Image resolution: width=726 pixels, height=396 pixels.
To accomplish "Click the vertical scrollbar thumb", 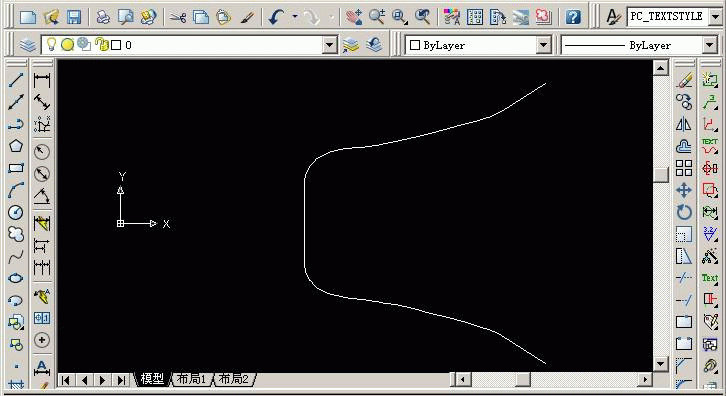I will (x=661, y=175).
